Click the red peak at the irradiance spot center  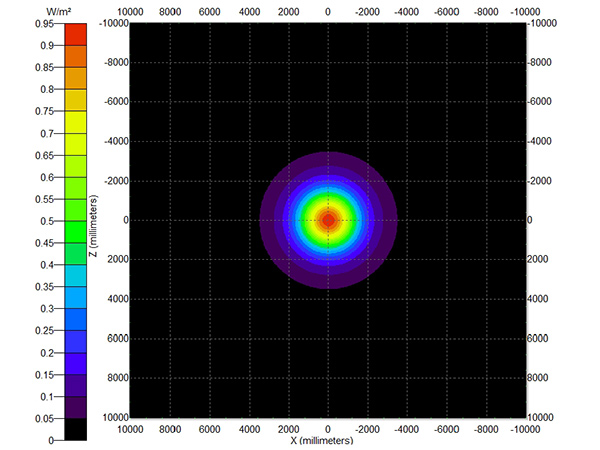[328, 220]
